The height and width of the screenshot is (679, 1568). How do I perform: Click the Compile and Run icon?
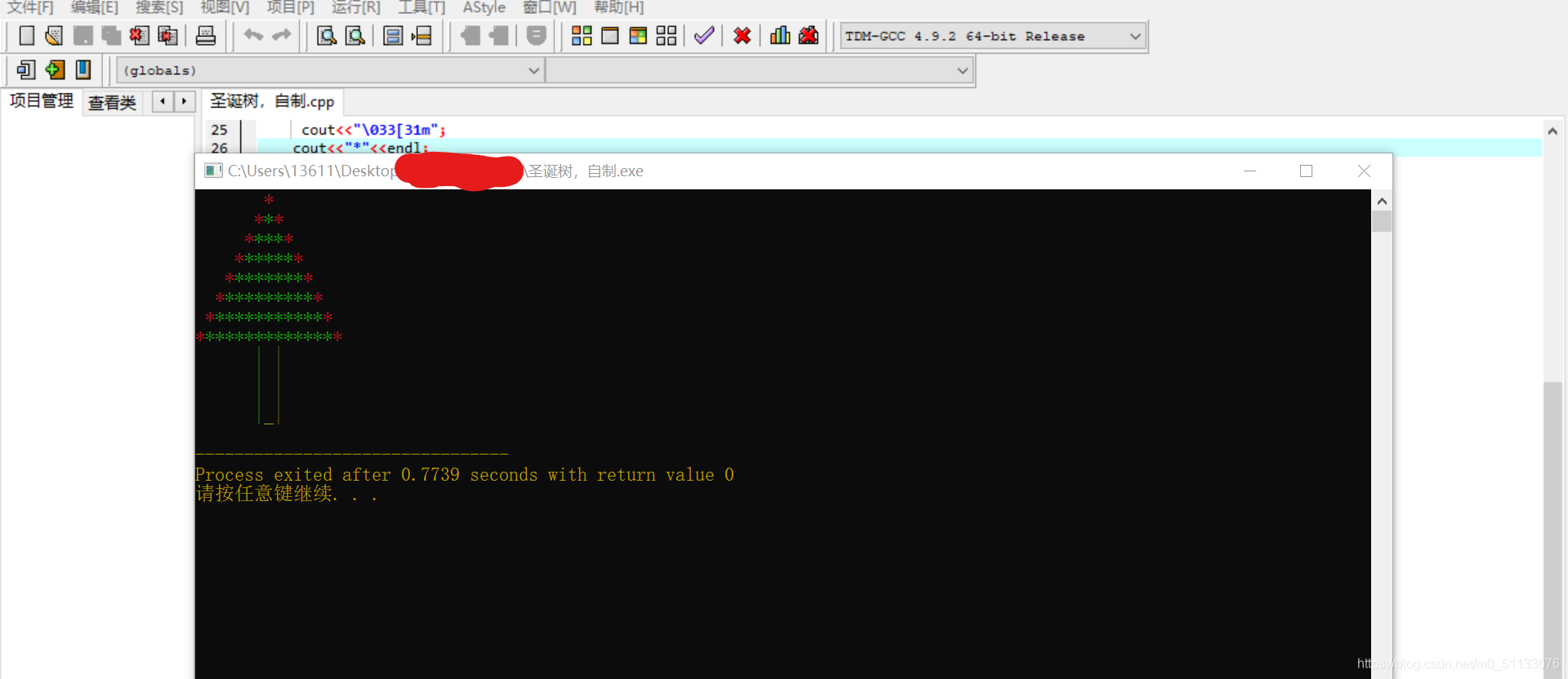(639, 36)
